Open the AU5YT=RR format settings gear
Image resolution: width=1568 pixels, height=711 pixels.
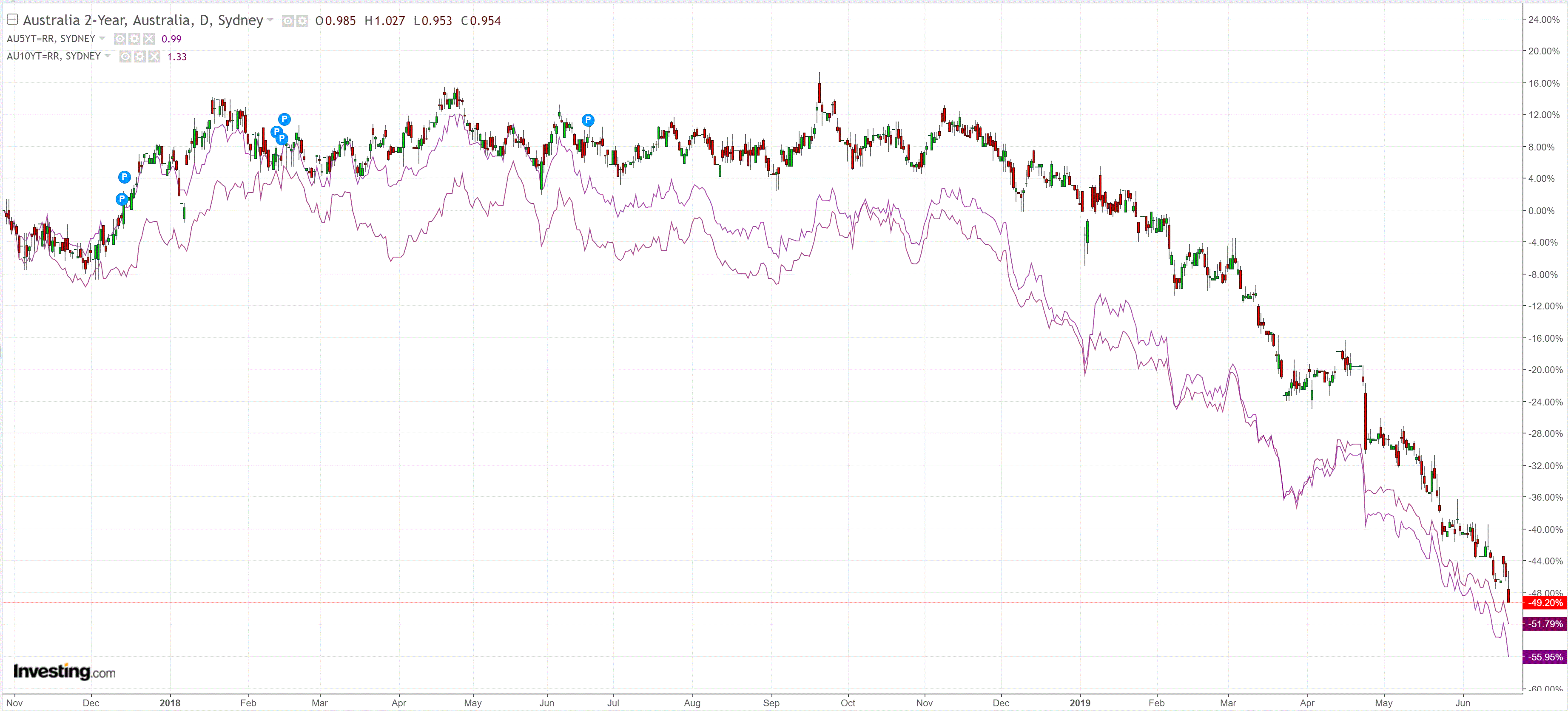(x=134, y=39)
